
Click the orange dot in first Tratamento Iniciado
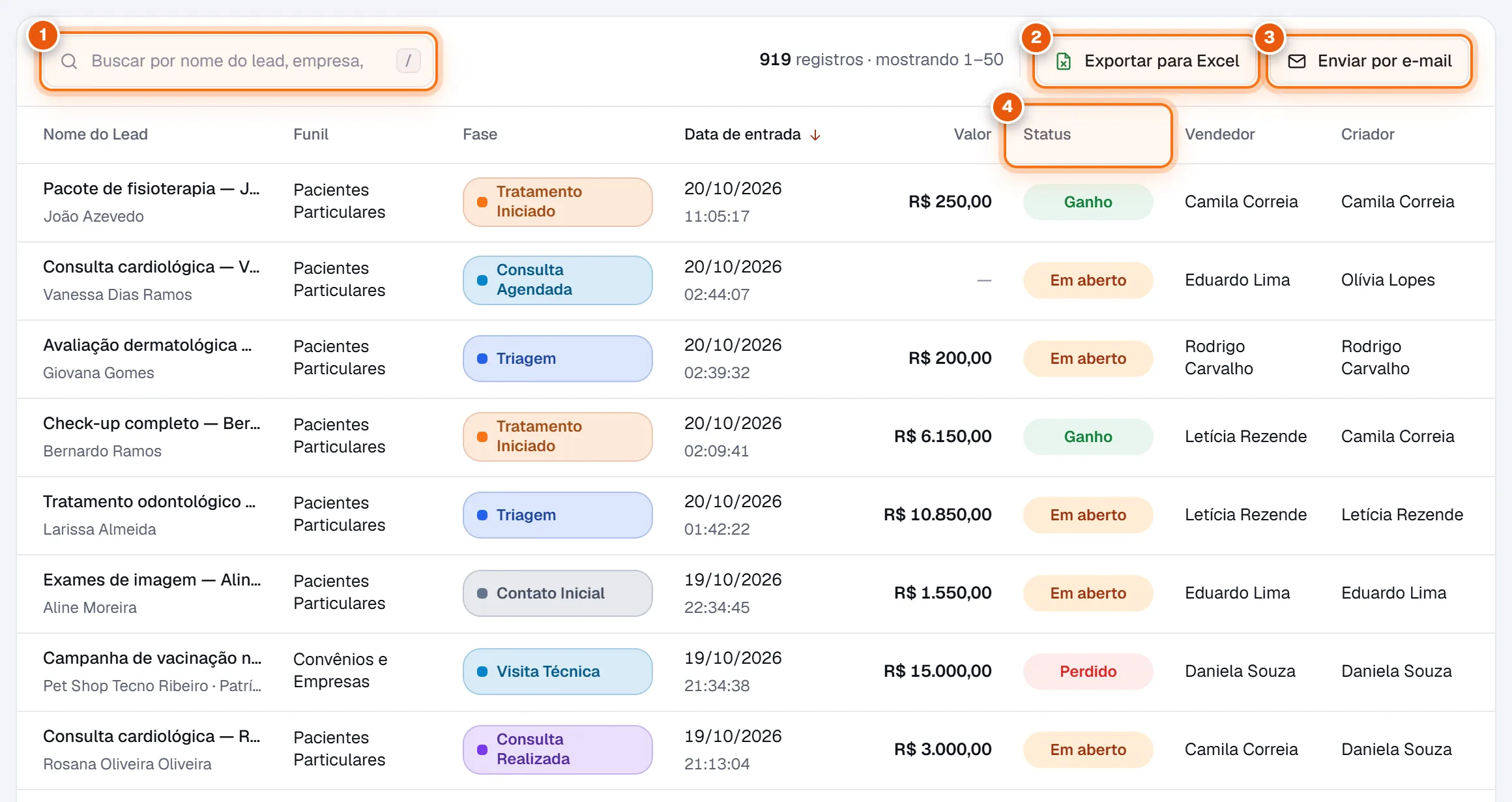(482, 202)
